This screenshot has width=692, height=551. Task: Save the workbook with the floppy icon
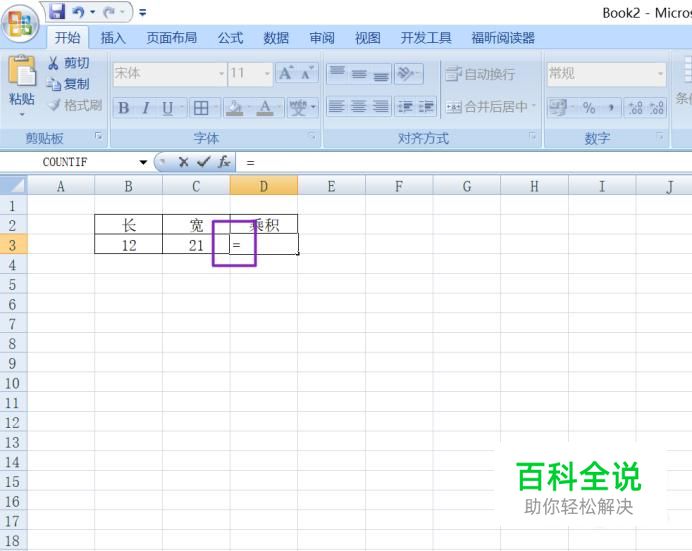[x=57, y=11]
